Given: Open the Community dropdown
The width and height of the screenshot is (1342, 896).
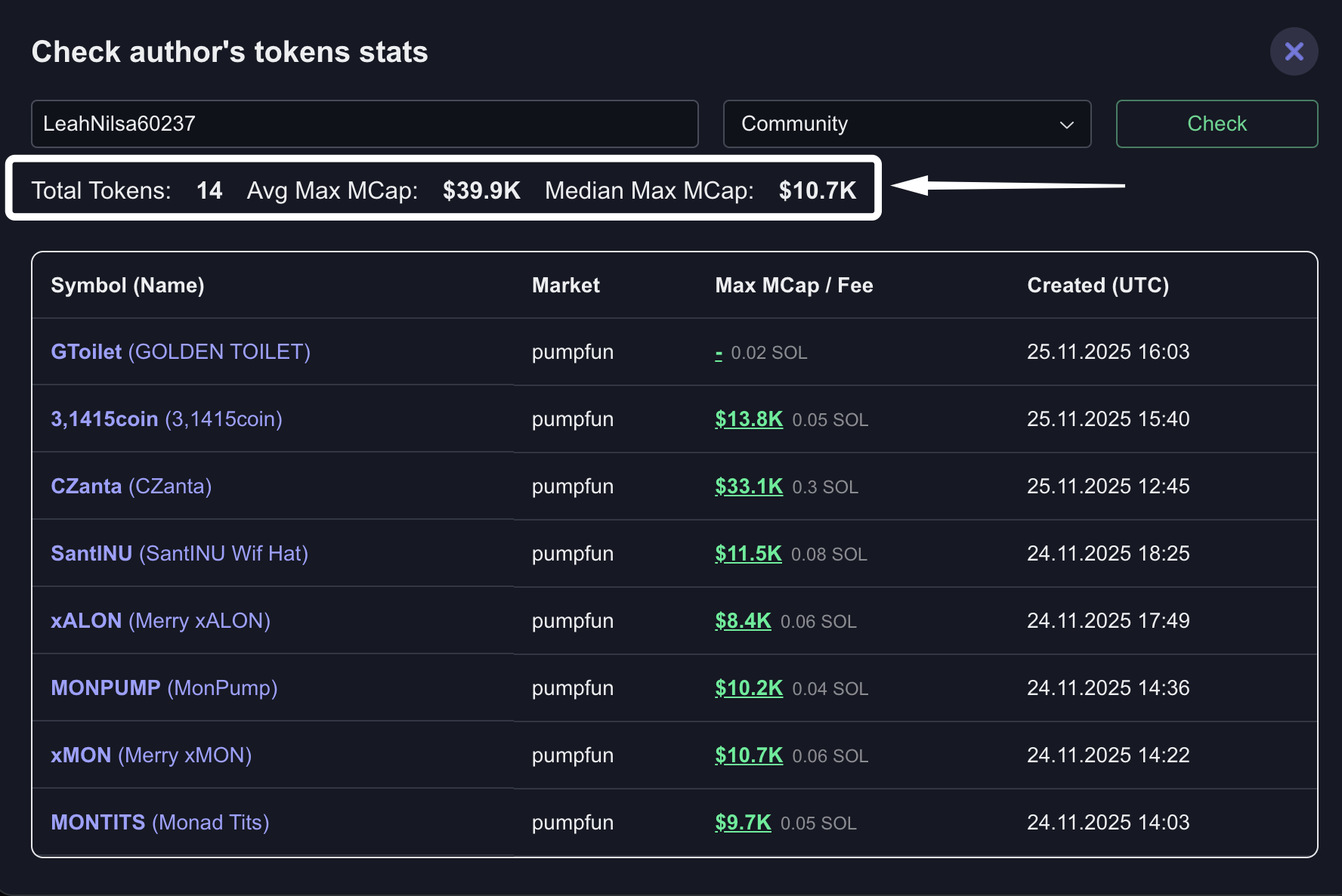Looking at the screenshot, I should coord(907,124).
